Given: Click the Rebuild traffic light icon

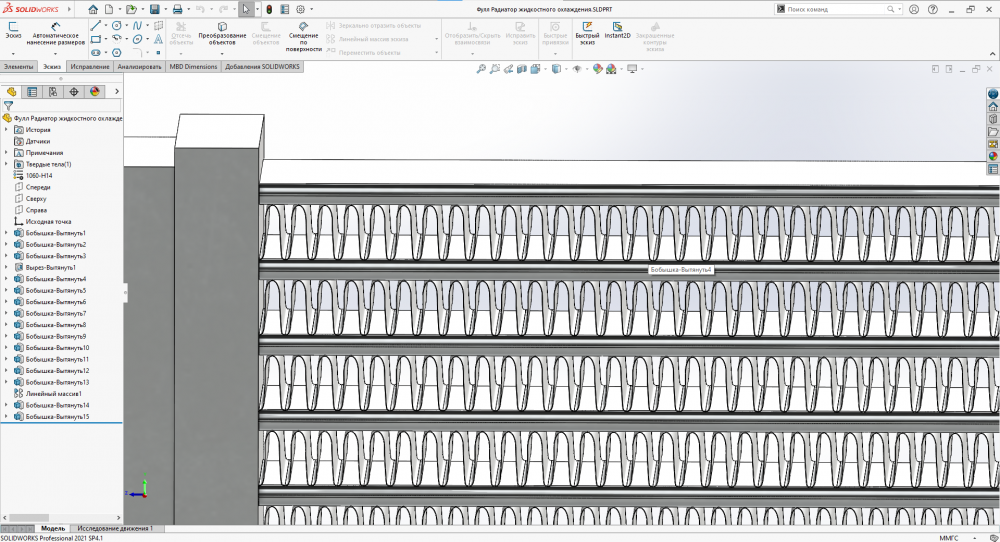Looking at the screenshot, I should (268, 9).
